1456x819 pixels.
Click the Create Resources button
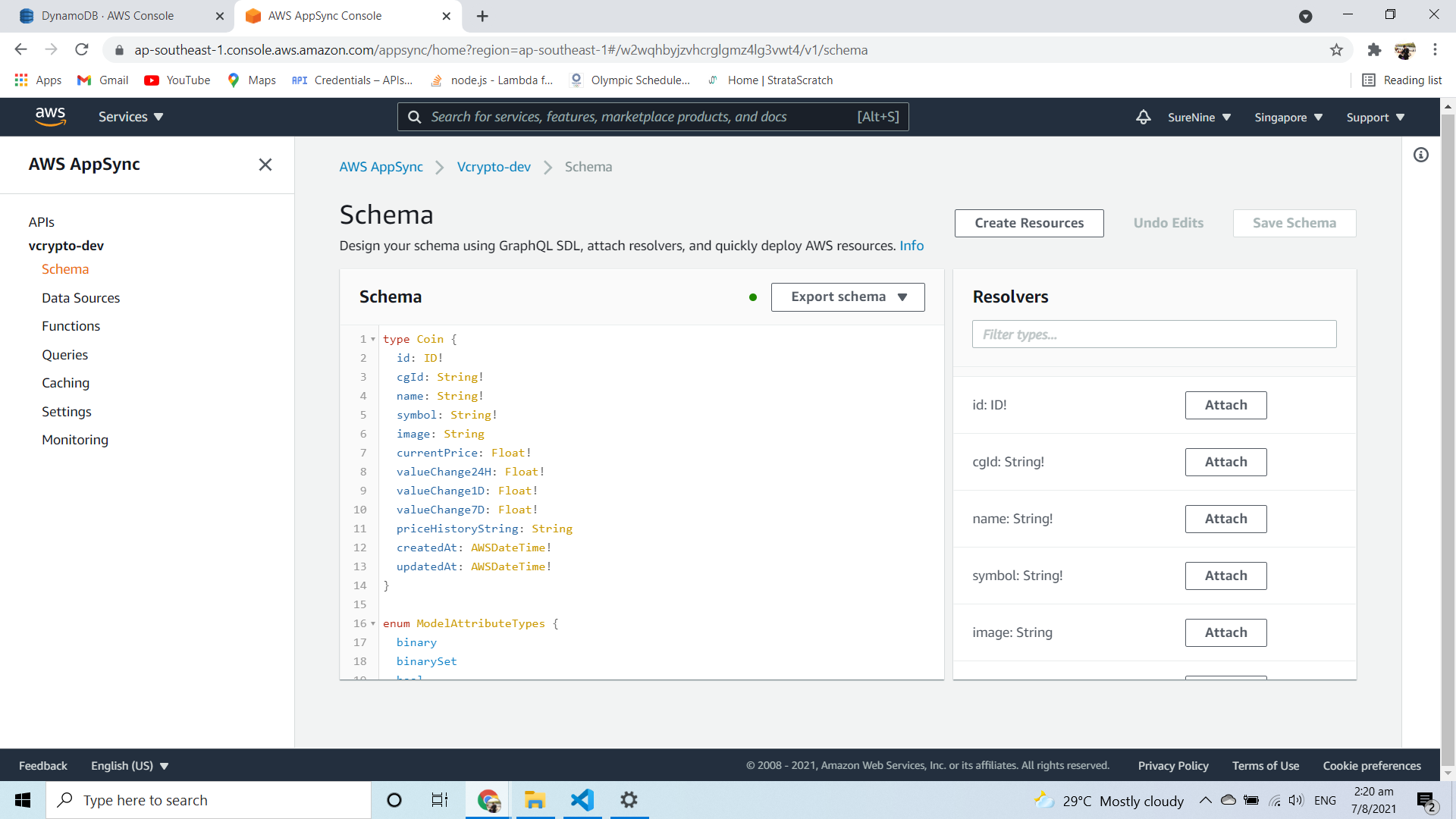(1028, 223)
